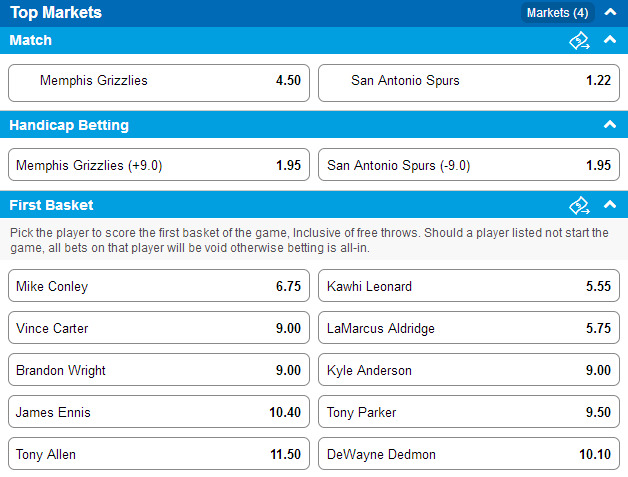
Task: Collapse the Handicap Betting section
Action: (x=610, y=125)
